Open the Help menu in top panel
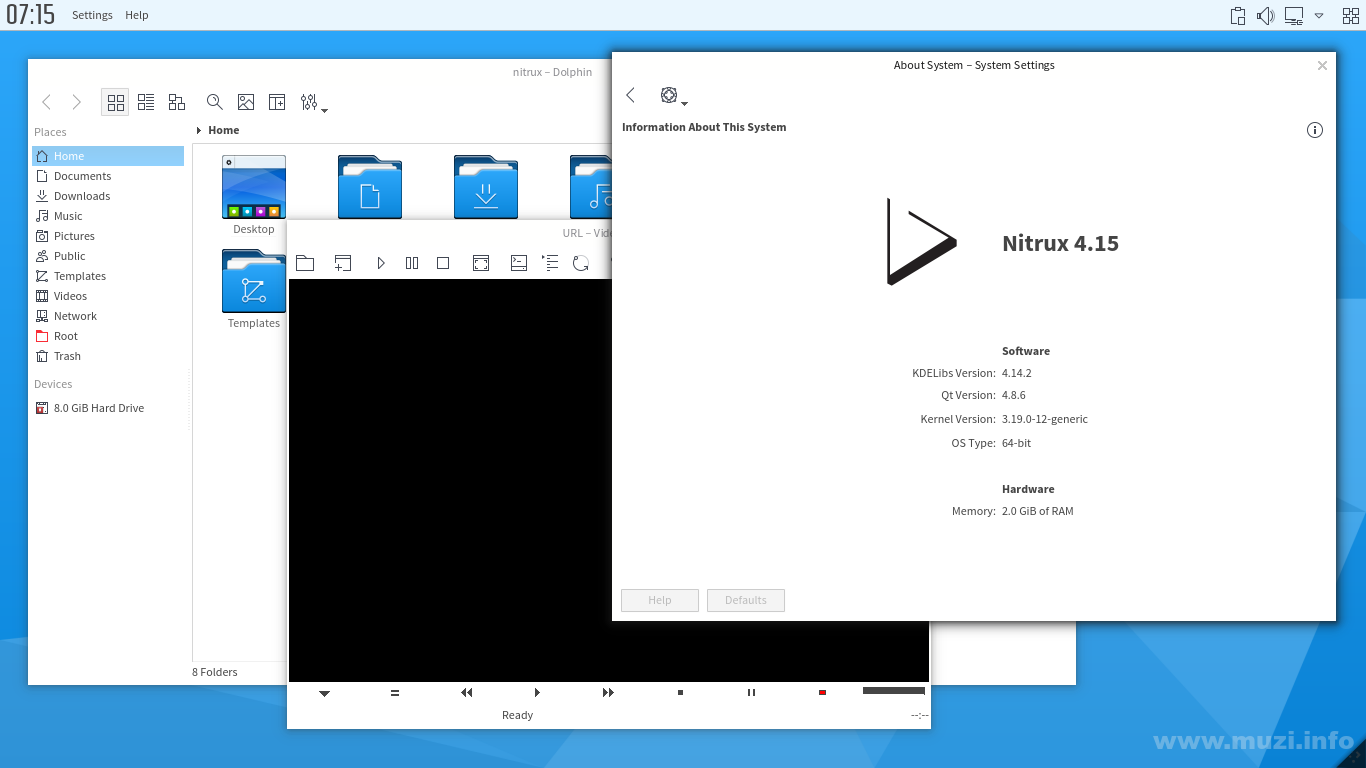Screen dimensions: 1366x768 tap(137, 15)
